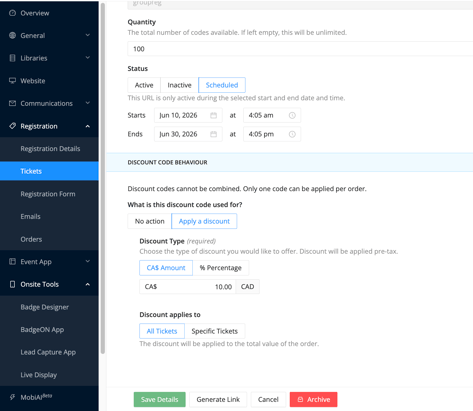
Task: Click the Libraries book icon
Action: coord(12,58)
